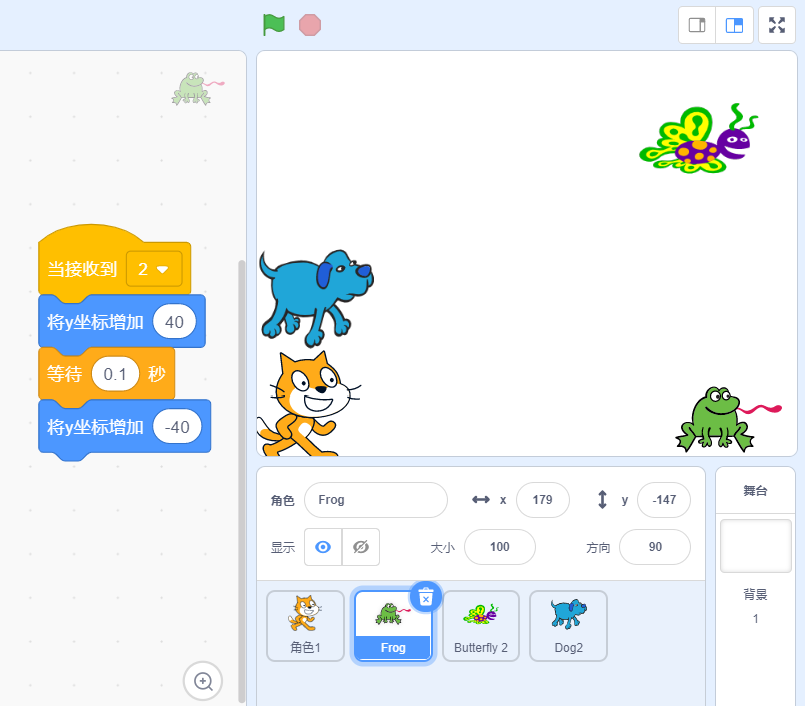Click the sprite name field Frog

point(376,500)
